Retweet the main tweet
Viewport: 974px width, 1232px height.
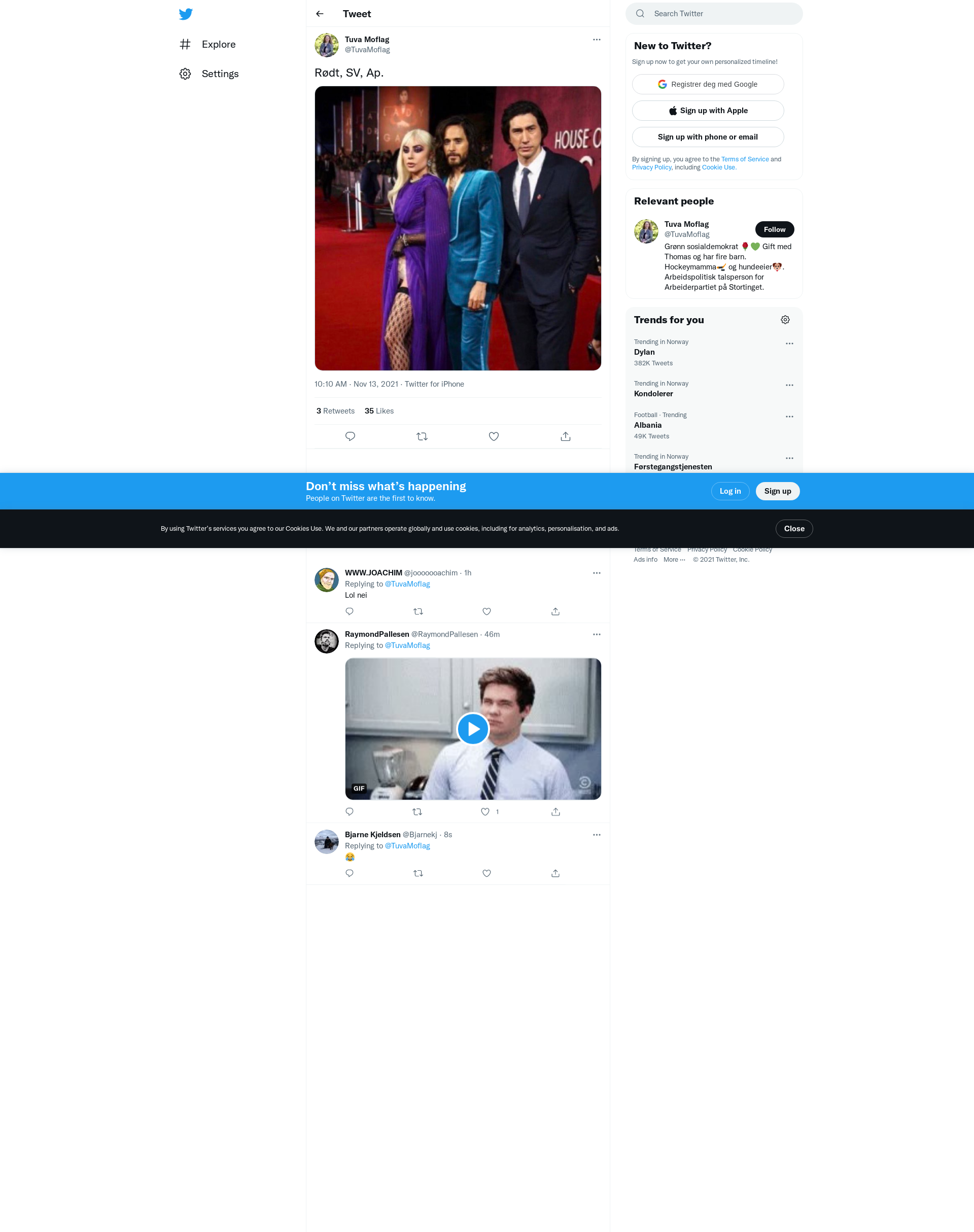[x=422, y=436]
